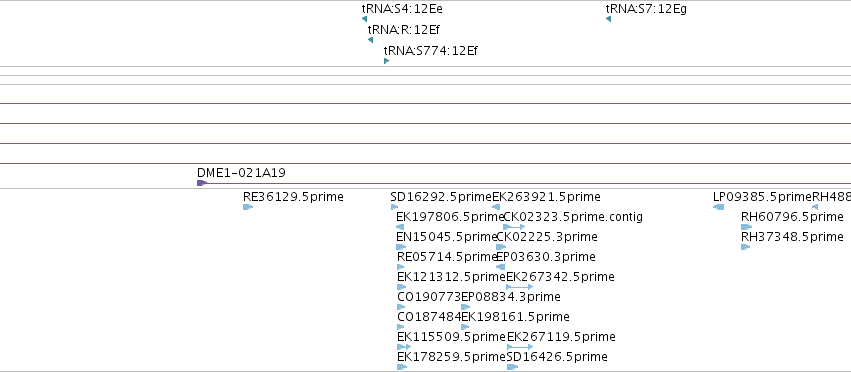Select the LP09385.5prime EST arrow glyph
Image resolution: width=851 pixels, height=372 pixels.
pos(719,207)
